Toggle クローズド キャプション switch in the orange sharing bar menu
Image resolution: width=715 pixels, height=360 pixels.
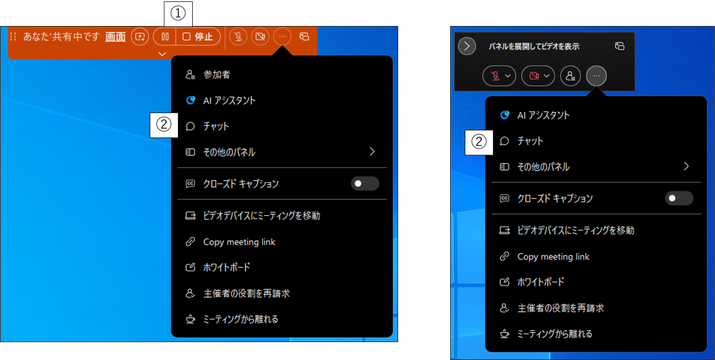pyautogui.click(x=365, y=184)
